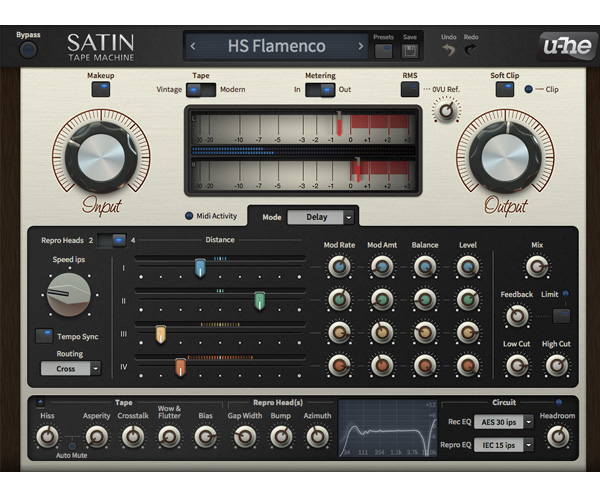Click the Clip indicator LED
The image size is (600, 500).
(528, 89)
